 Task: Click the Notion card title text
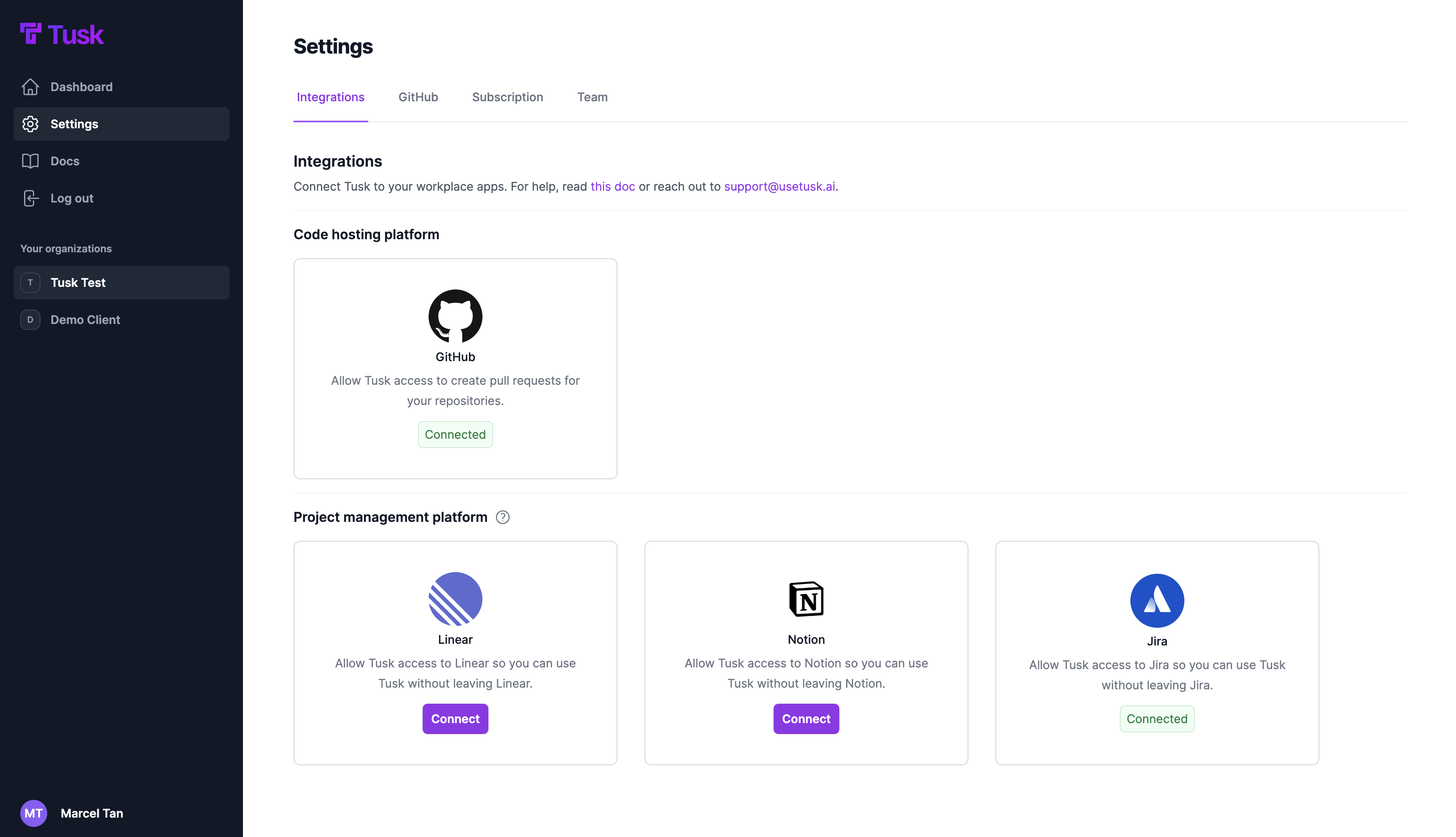[806, 640]
